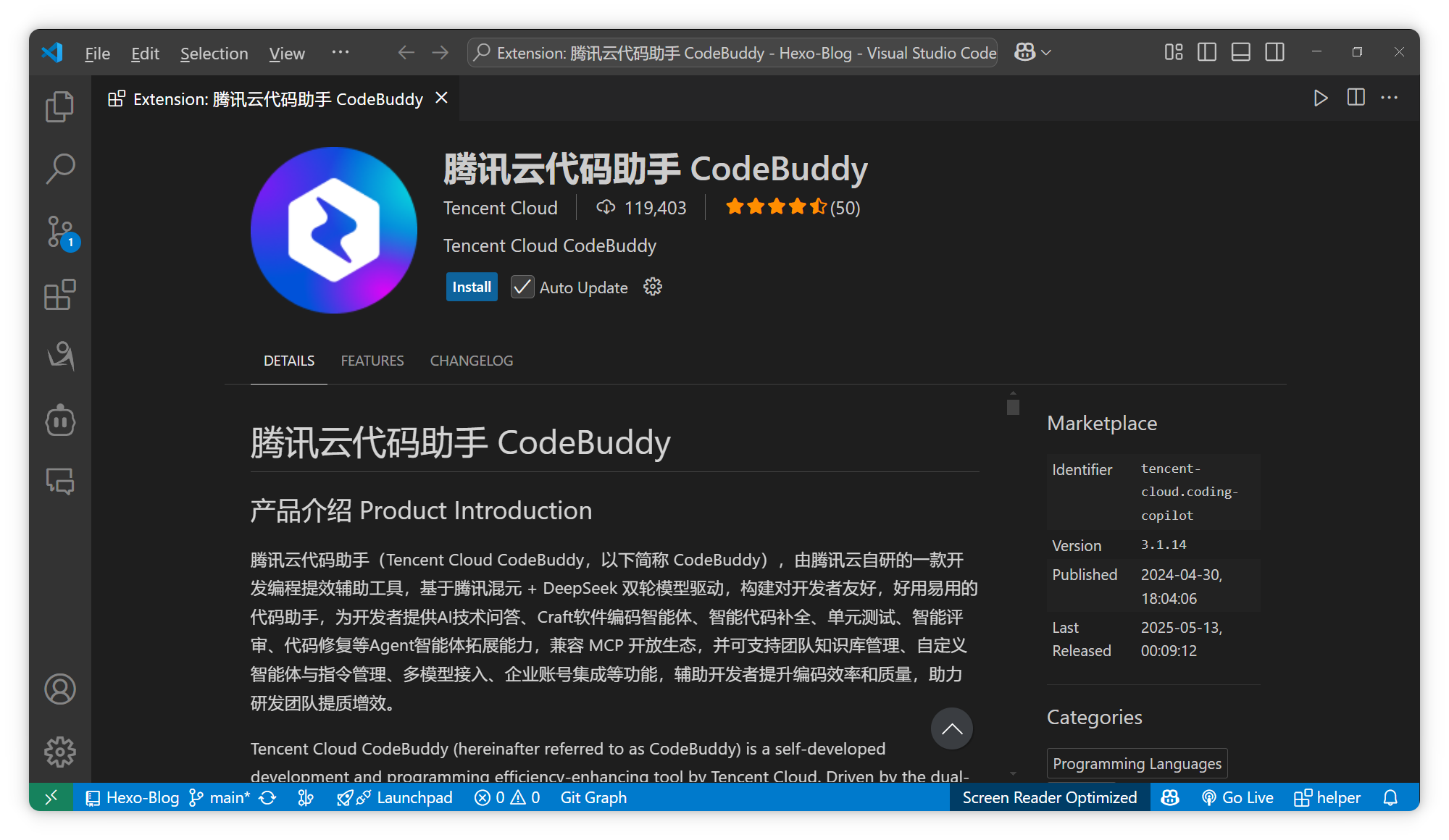Toggle Screen Reader Optimized mode

[1049, 797]
